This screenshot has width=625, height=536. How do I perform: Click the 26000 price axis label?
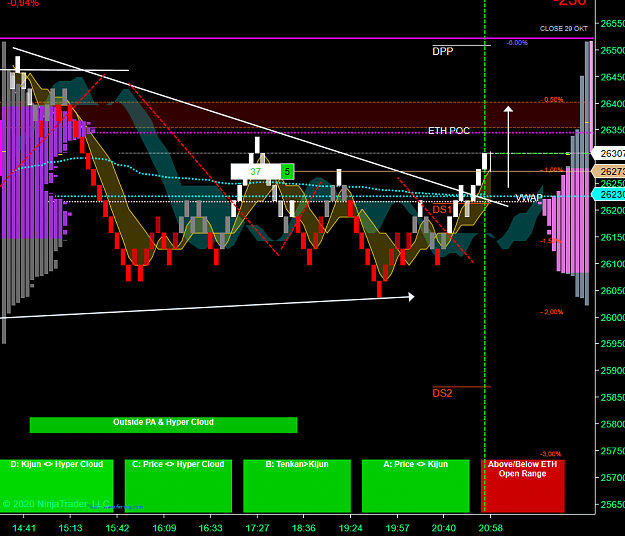[613, 317]
